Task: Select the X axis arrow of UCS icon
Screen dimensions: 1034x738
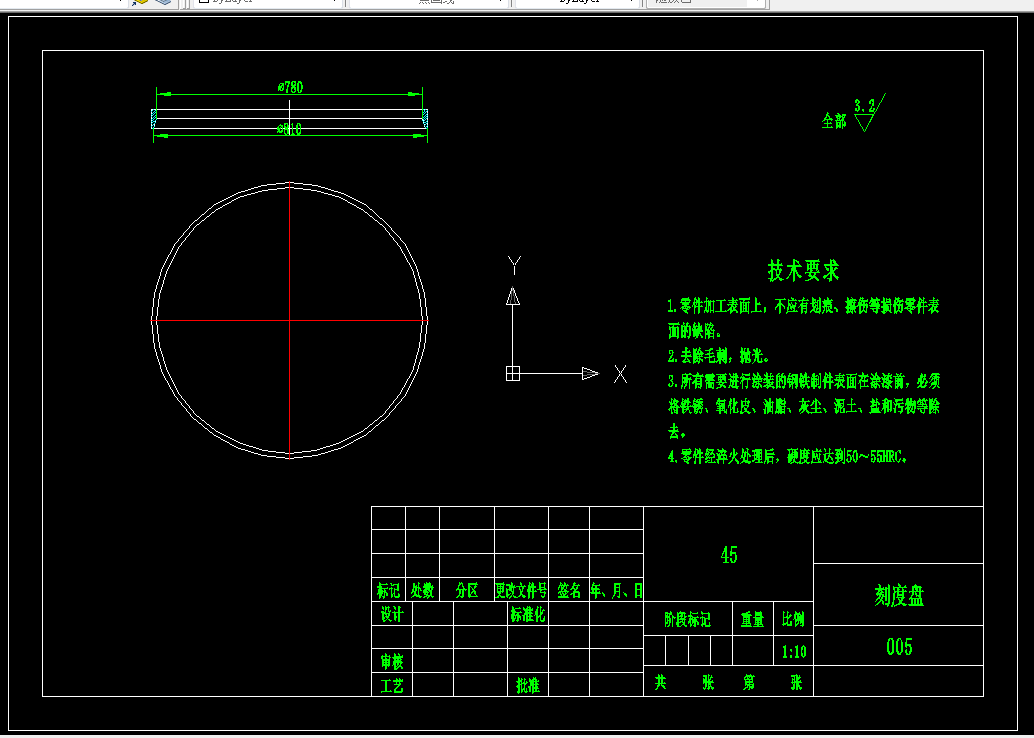Action: click(x=590, y=373)
